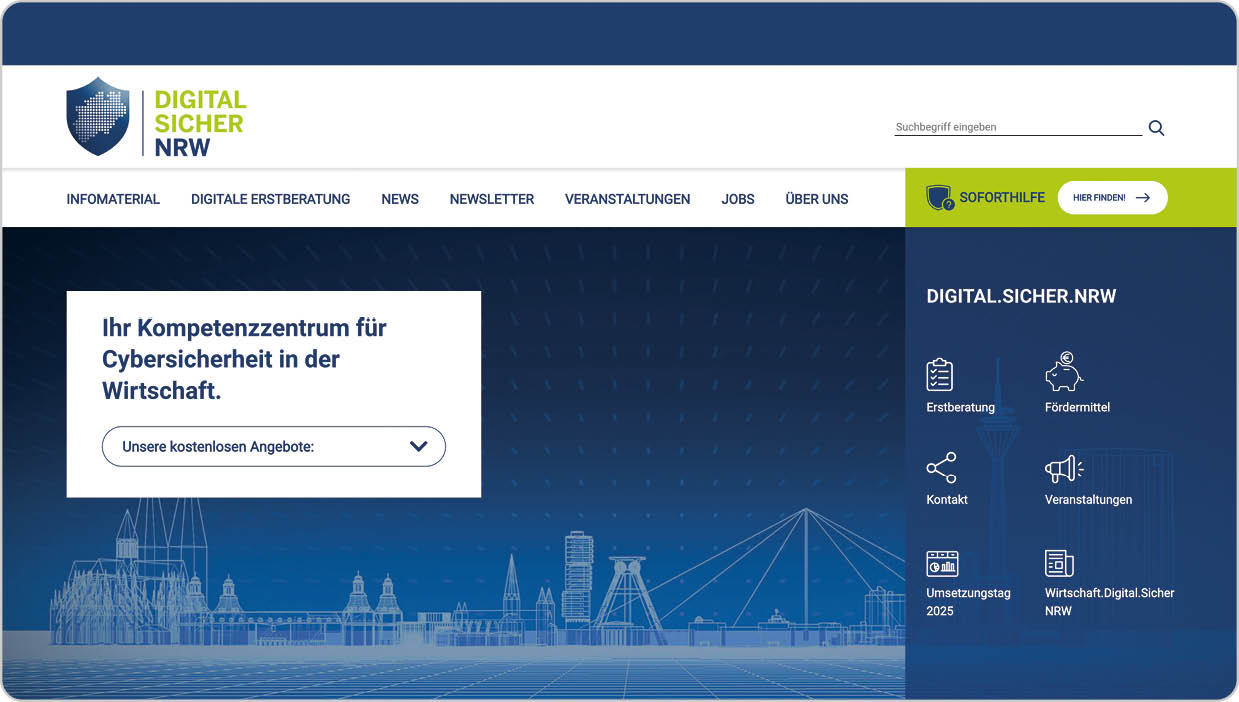Select Veranstaltungen in the navigation bar
The height and width of the screenshot is (702, 1239).
(x=627, y=199)
